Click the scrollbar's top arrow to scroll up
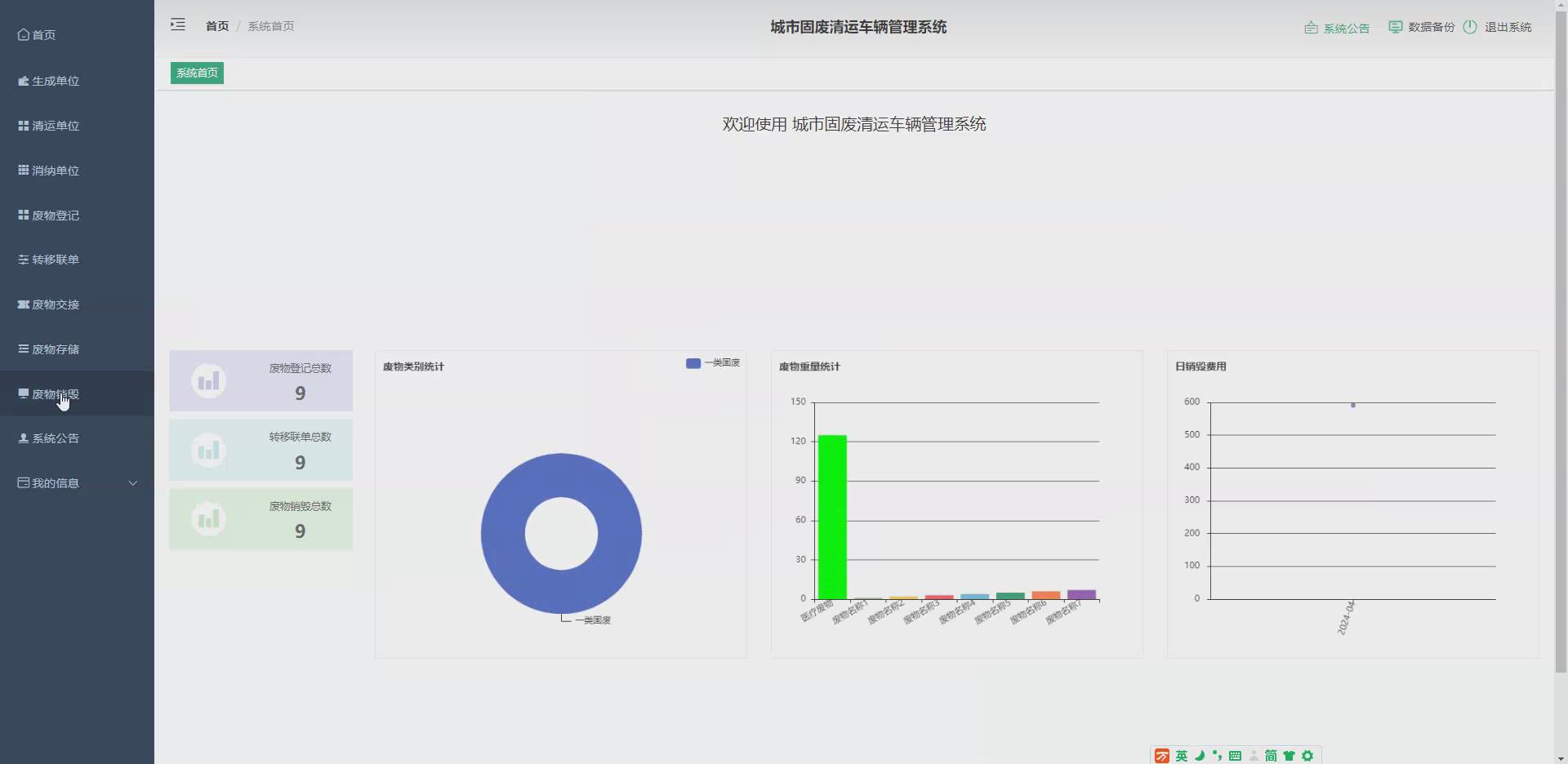Screen dimensions: 1568x764 [x=1561, y=4]
